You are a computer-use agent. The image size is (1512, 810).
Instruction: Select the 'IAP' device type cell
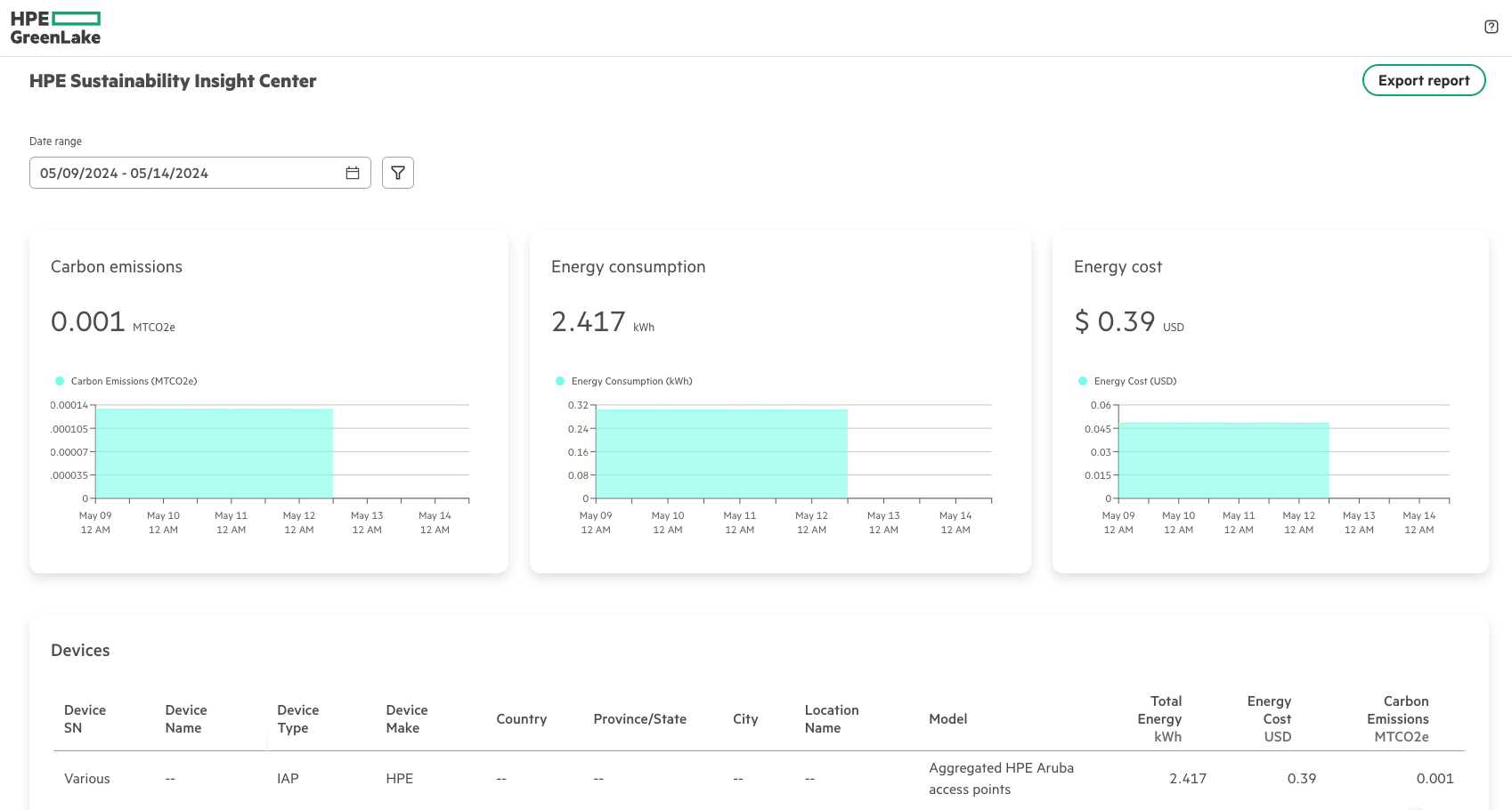288,779
